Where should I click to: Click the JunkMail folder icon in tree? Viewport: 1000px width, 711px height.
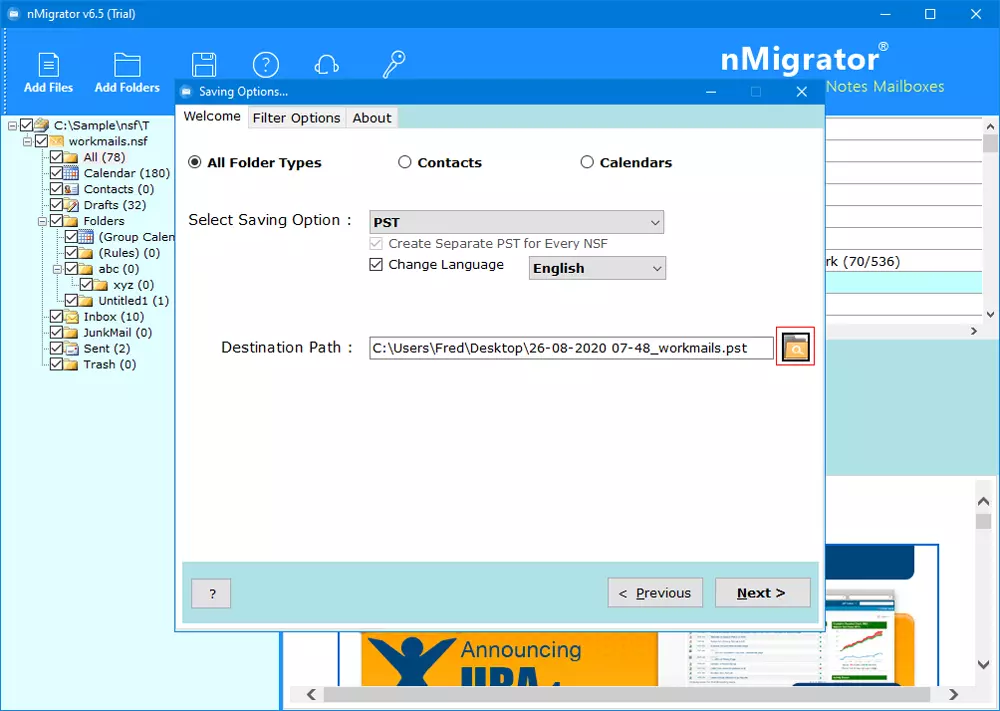[x=72, y=332]
